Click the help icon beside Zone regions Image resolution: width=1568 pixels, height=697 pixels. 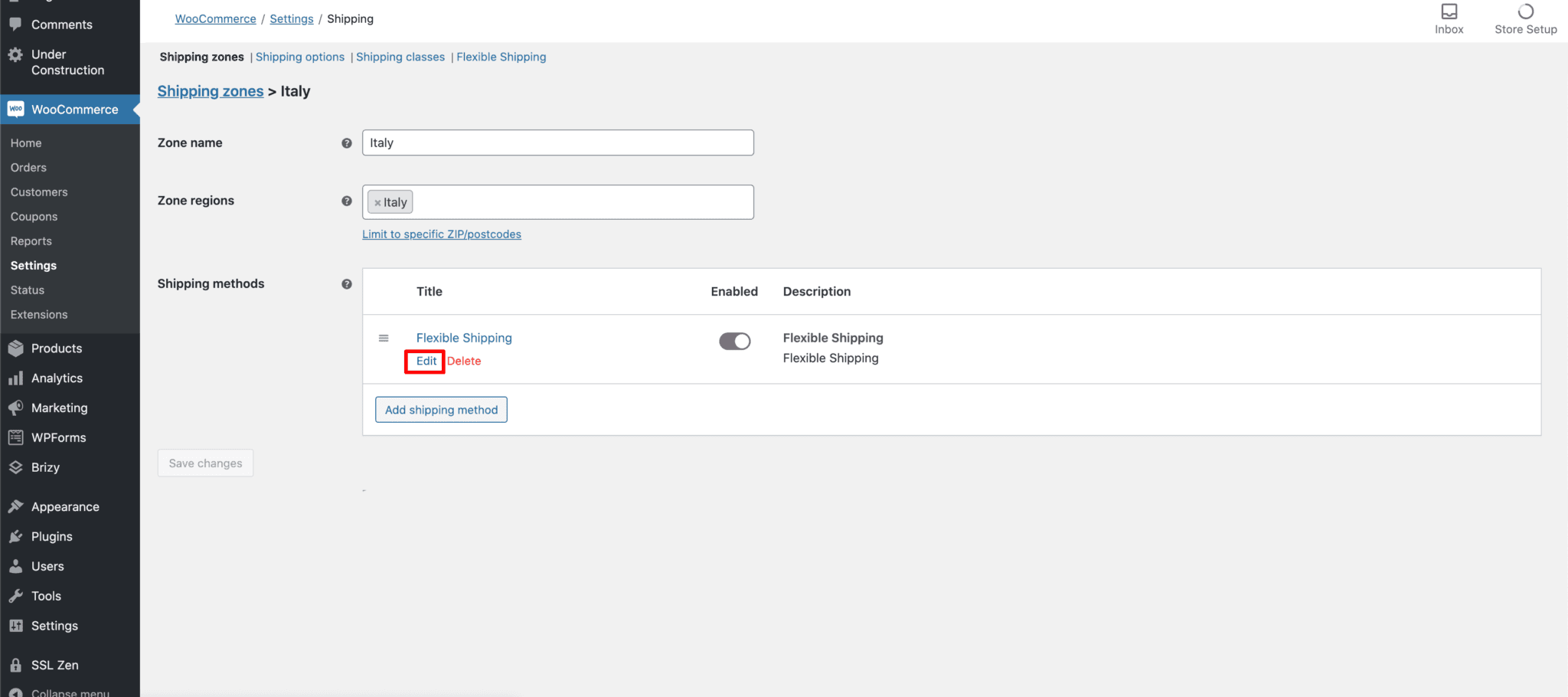347,201
